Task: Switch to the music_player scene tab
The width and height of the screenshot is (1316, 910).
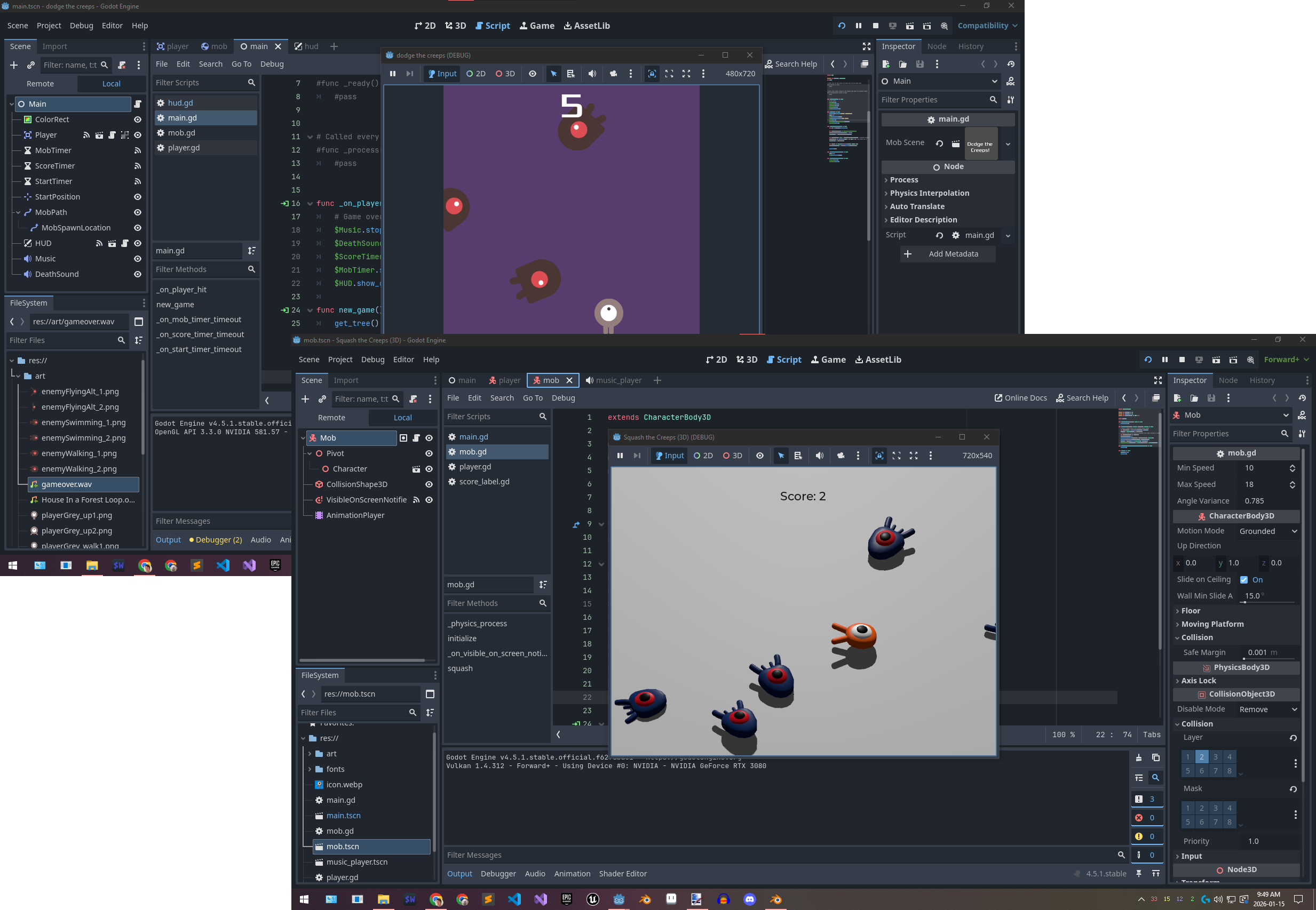Action: 613,380
